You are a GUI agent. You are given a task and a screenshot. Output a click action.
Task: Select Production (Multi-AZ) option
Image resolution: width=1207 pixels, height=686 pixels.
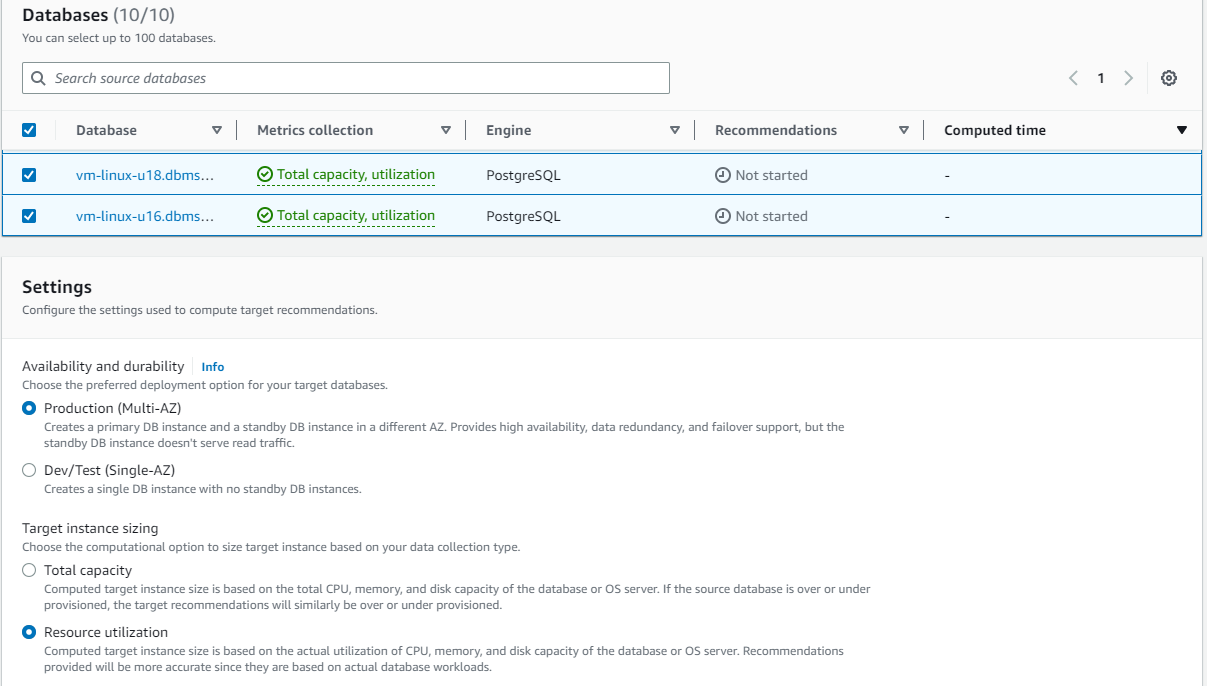coord(30,408)
